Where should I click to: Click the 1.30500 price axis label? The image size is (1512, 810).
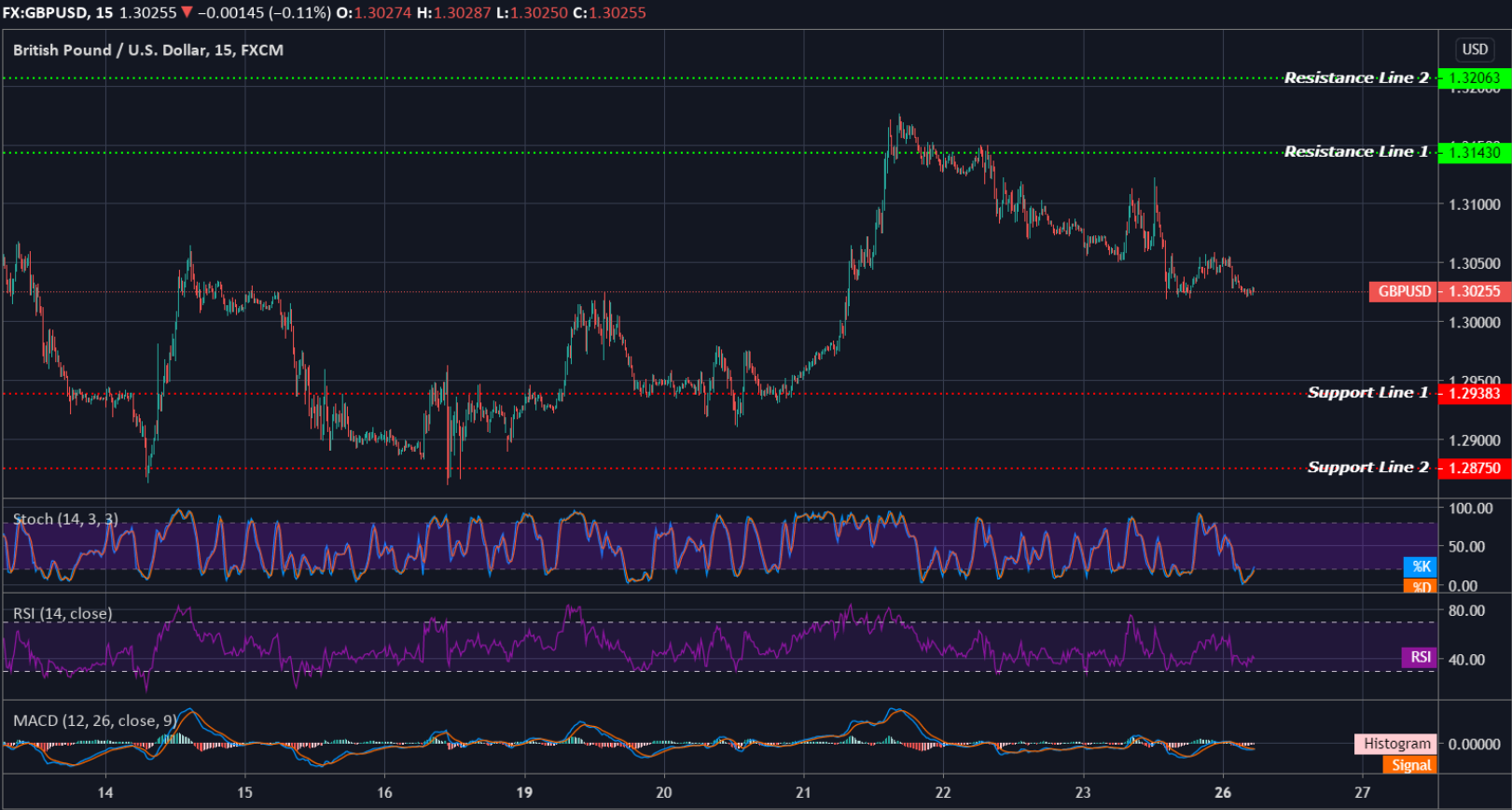click(1474, 263)
